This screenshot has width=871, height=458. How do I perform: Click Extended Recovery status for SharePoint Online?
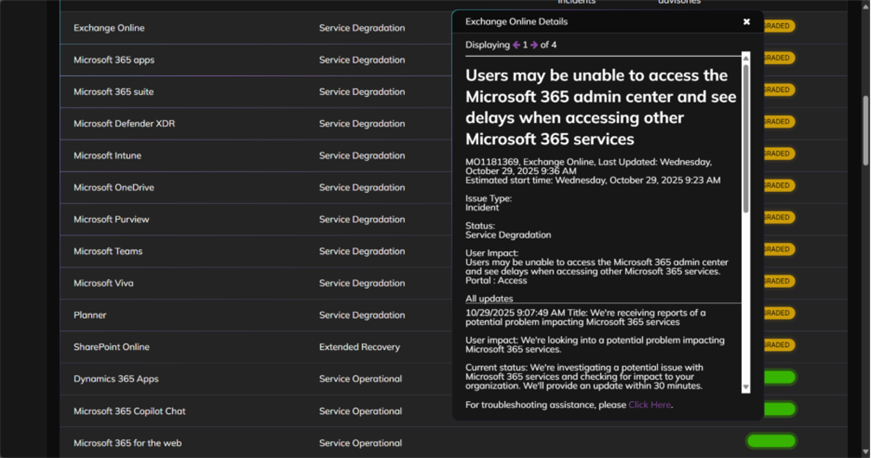[359, 347]
